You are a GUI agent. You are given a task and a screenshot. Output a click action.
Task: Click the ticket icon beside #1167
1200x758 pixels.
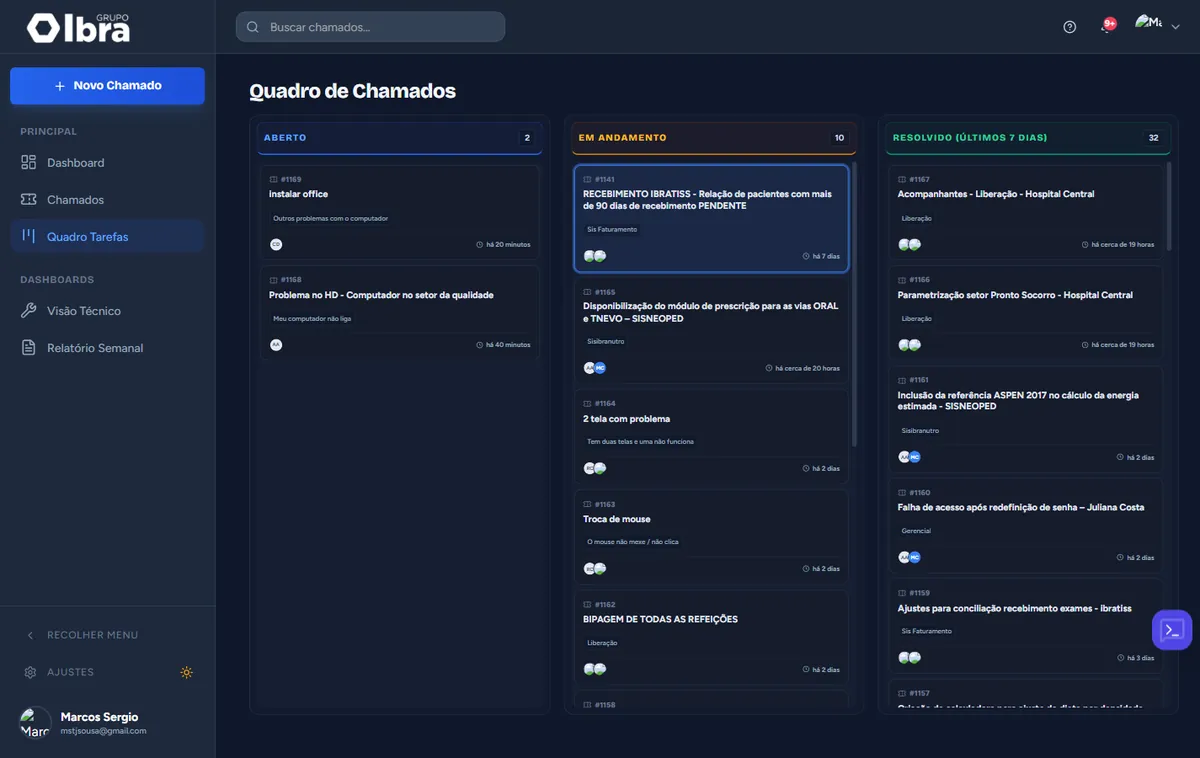pos(902,180)
